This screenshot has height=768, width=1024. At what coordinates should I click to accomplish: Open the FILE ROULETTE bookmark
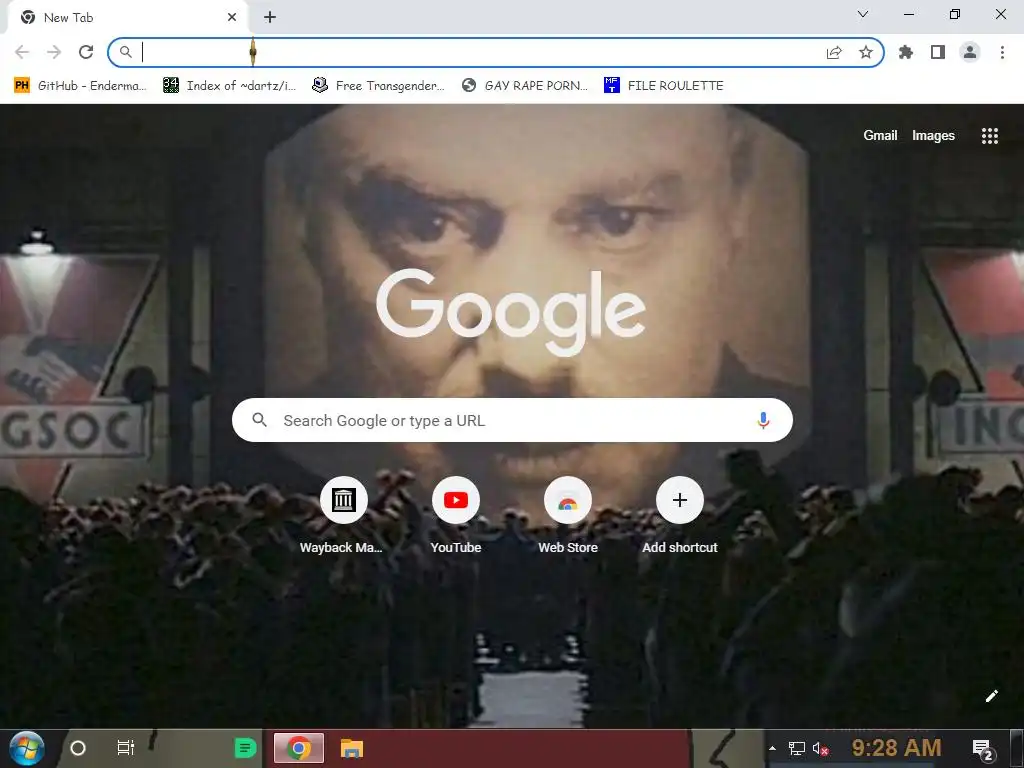pyautogui.click(x=664, y=86)
